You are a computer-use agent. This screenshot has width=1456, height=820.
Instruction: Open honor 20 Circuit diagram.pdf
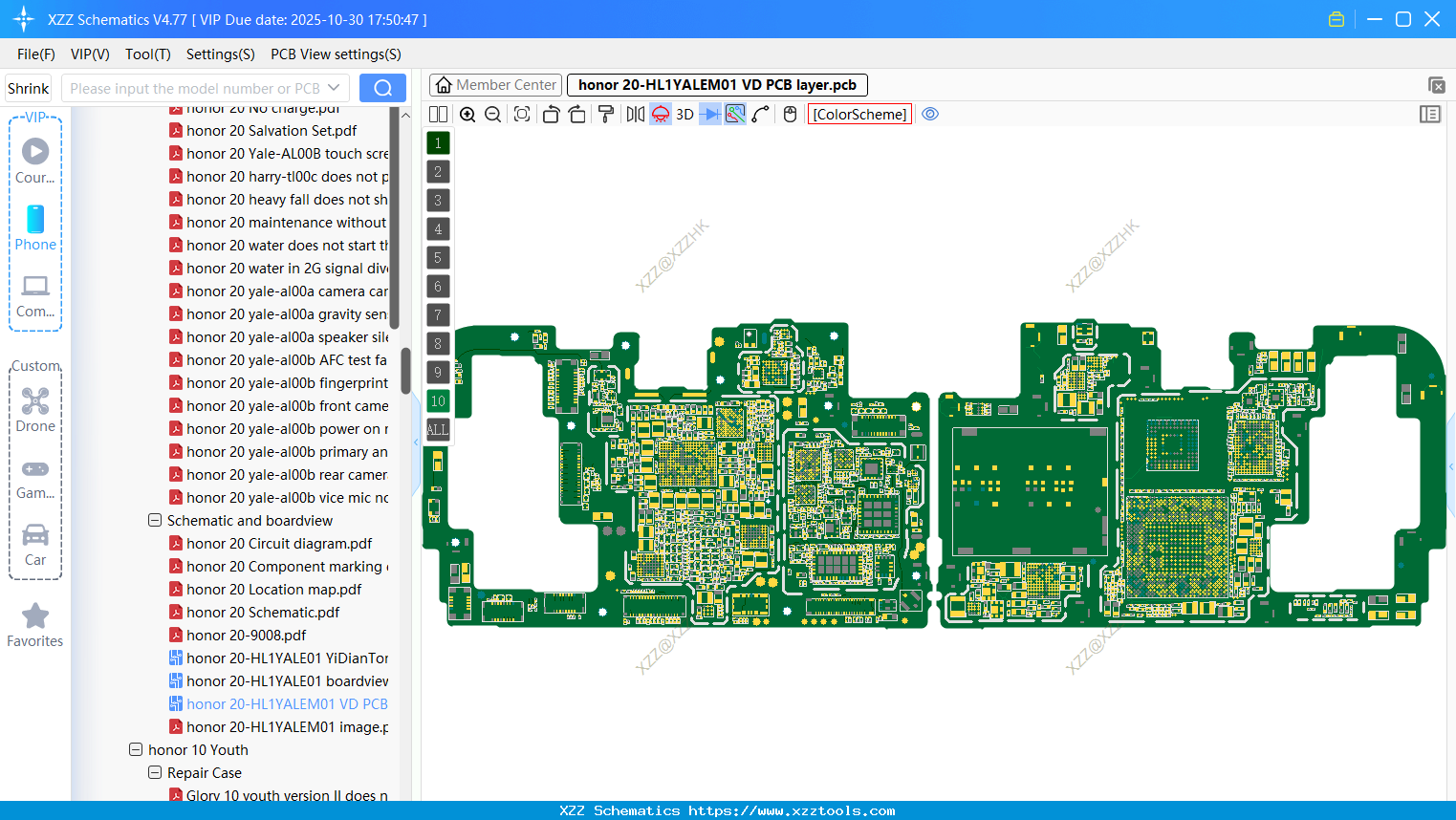tap(279, 544)
